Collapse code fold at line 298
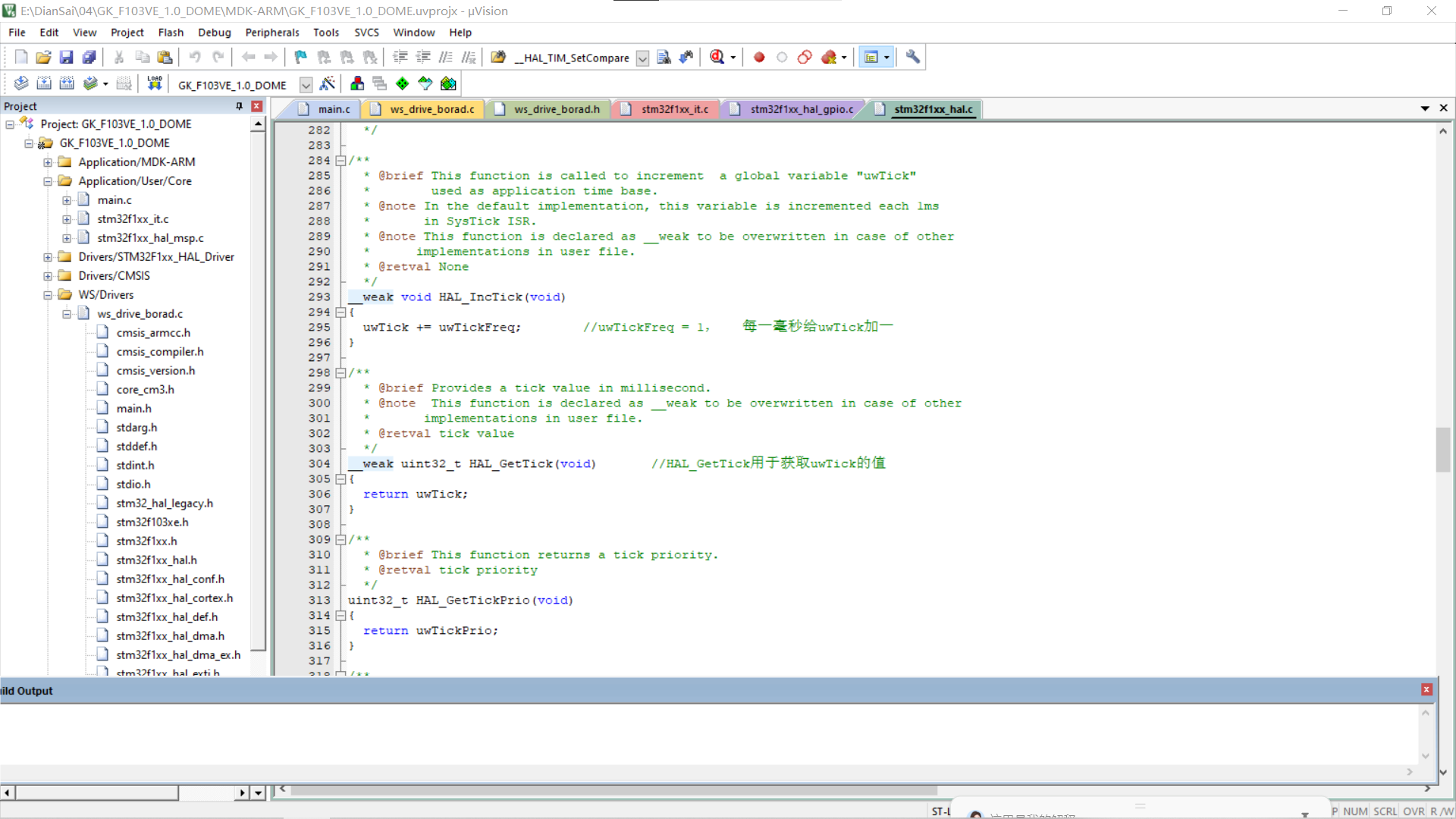This screenshot has height=819, width=1456. 340,372
